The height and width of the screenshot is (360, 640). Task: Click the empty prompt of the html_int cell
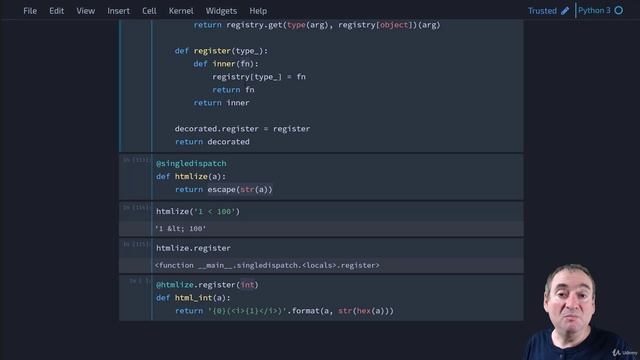coord(139,281)
